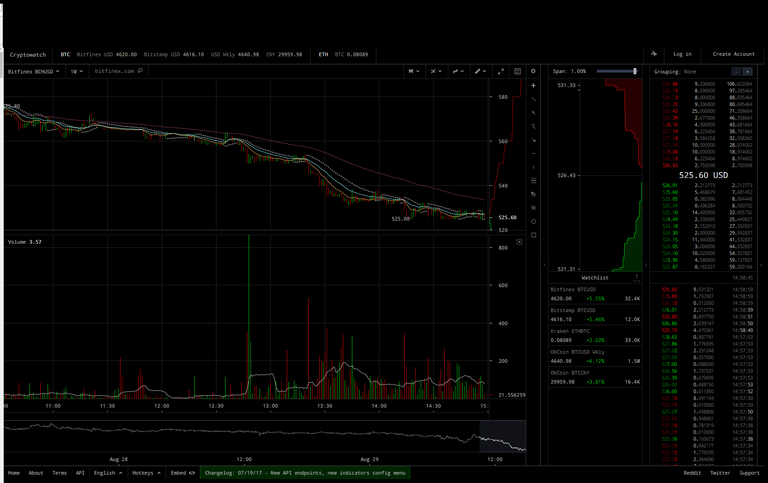
Task: Open the Reddit link
Action: pos(692,473)
